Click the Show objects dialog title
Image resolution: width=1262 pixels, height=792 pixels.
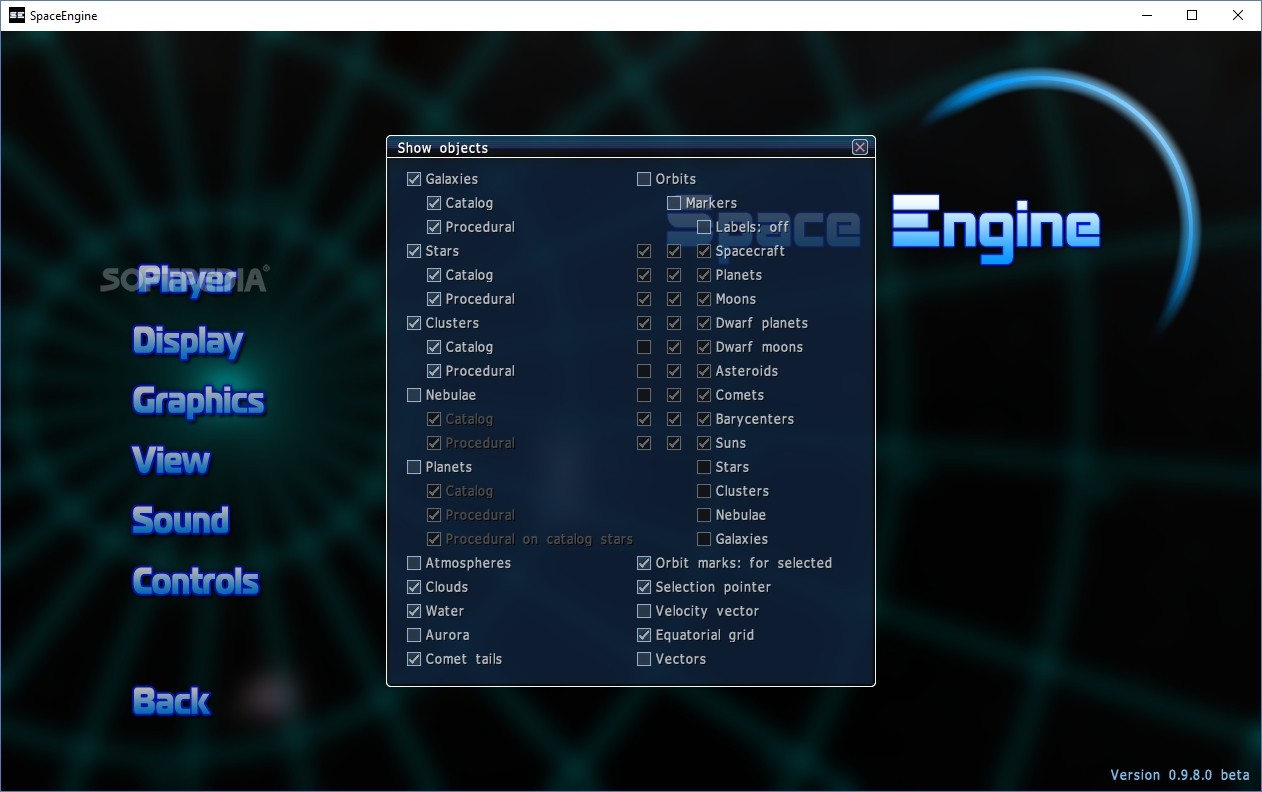442,148
